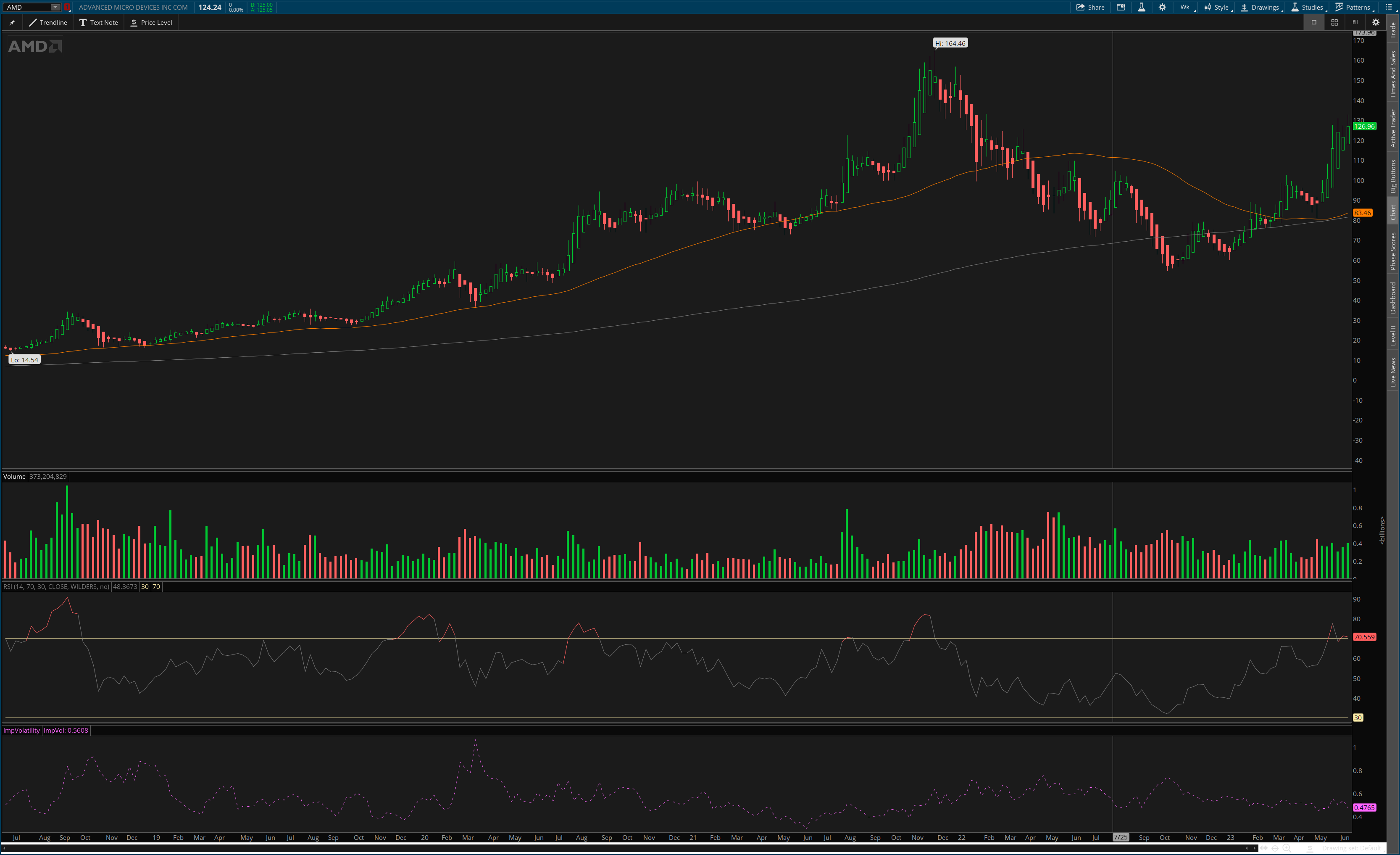Click the ImpVol: 0.5608 value

[66, 731]
